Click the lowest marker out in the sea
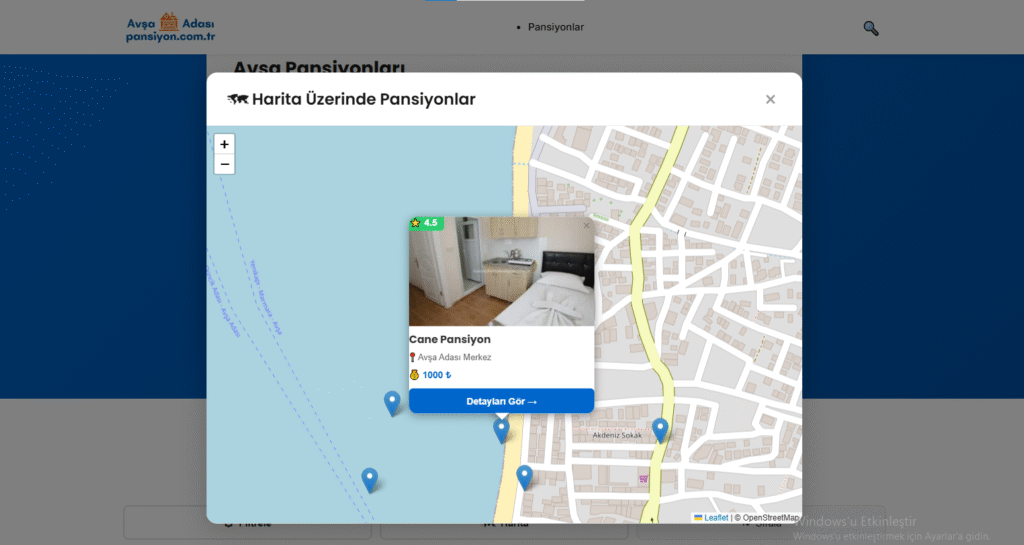The width and height of the screenshot is (1024, 545). point(370,479)
